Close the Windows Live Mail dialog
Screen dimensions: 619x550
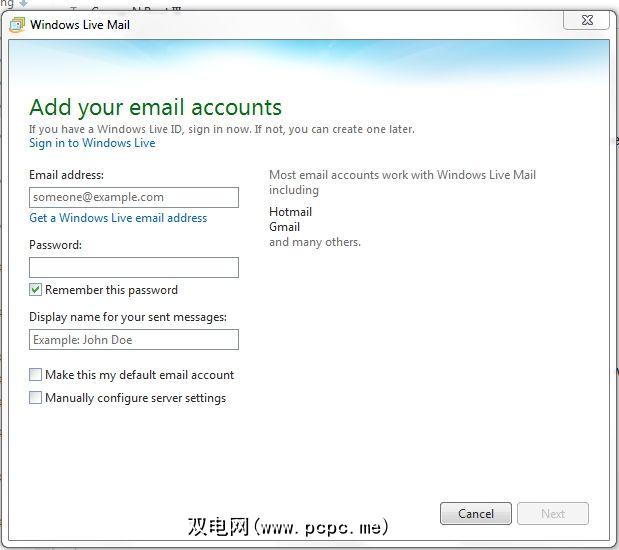pos(586,21)
